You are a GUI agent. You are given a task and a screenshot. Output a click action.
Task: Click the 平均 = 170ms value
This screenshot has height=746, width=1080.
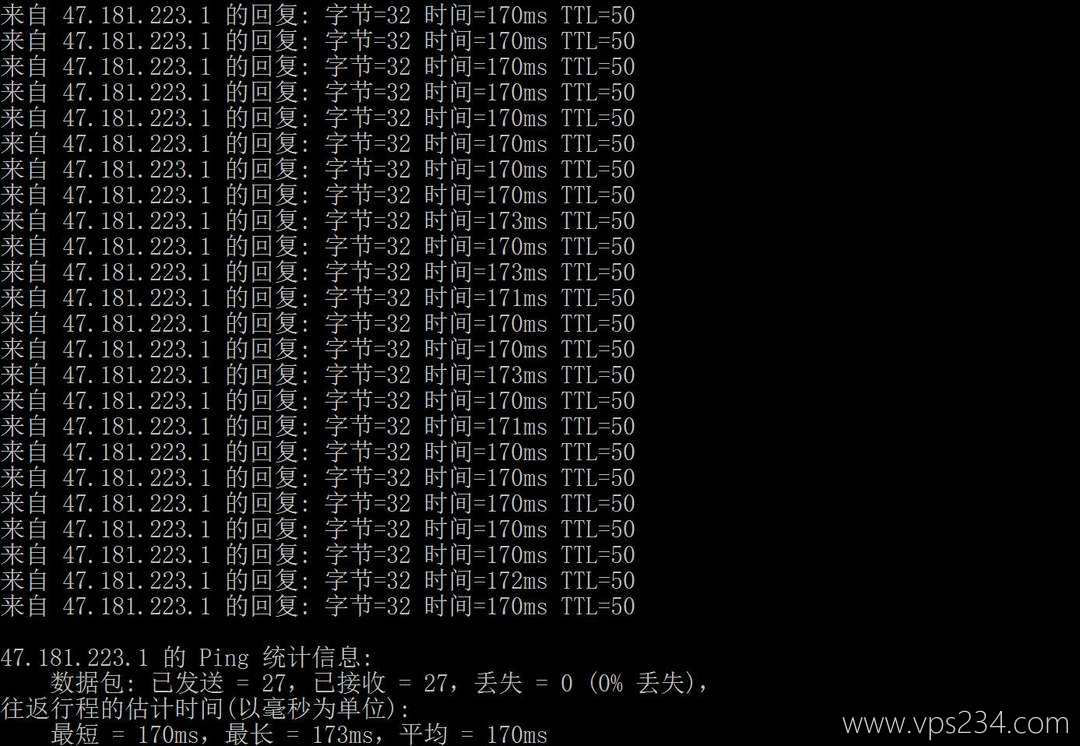click(473, 734)
